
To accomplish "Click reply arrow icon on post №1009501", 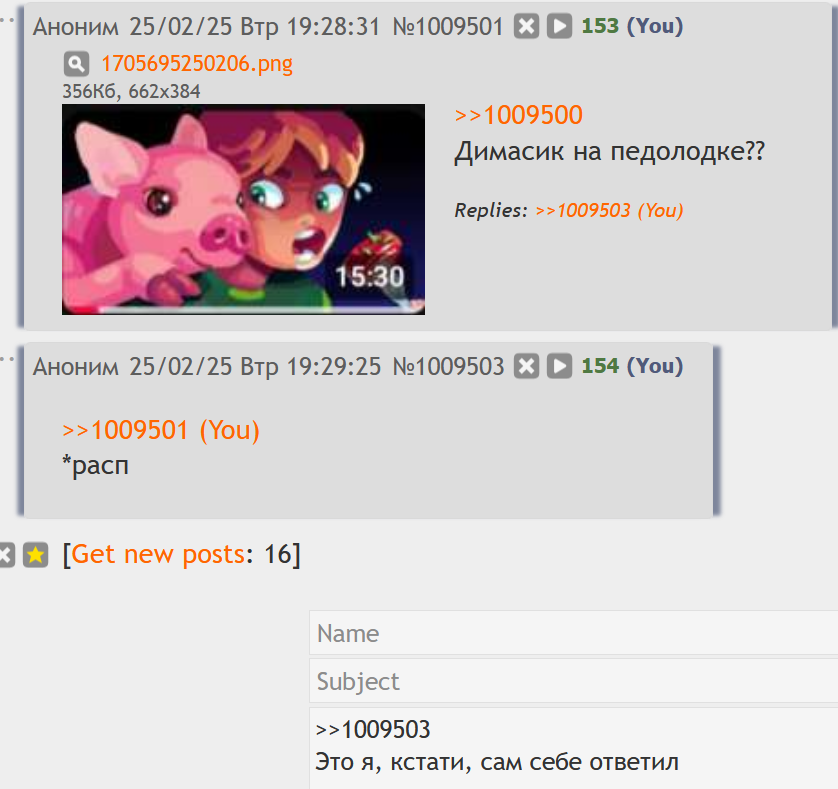I will (560, 26).
